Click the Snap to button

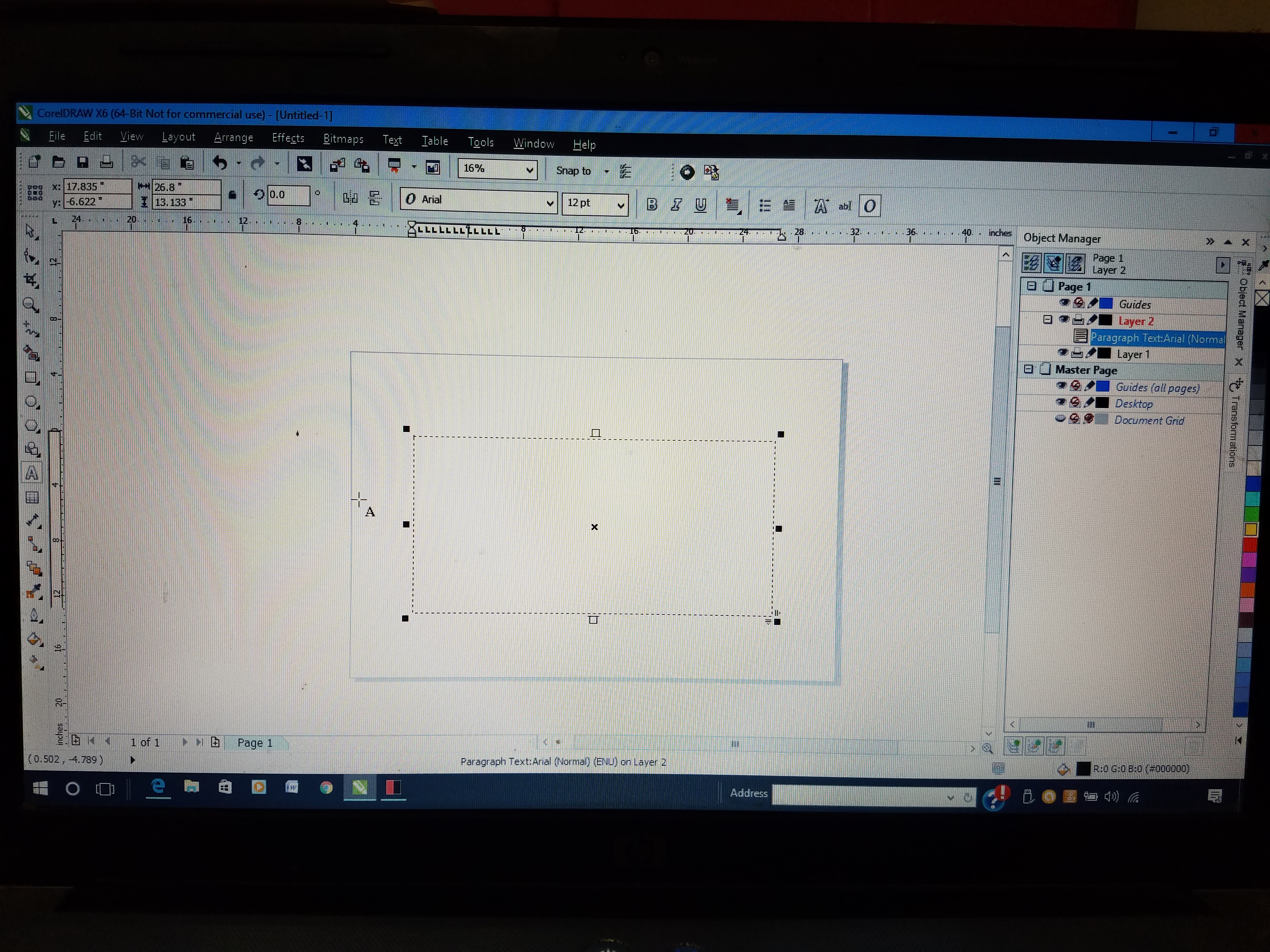573,170
